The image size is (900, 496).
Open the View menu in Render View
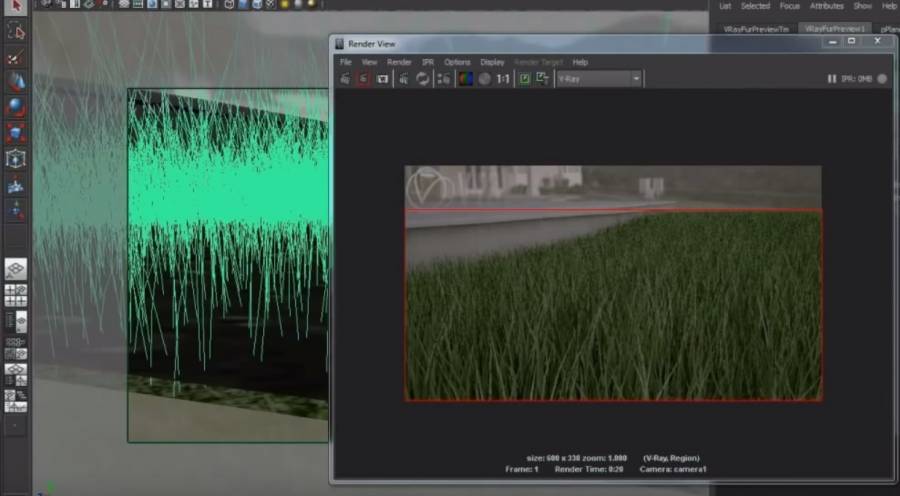pos(369,62)
